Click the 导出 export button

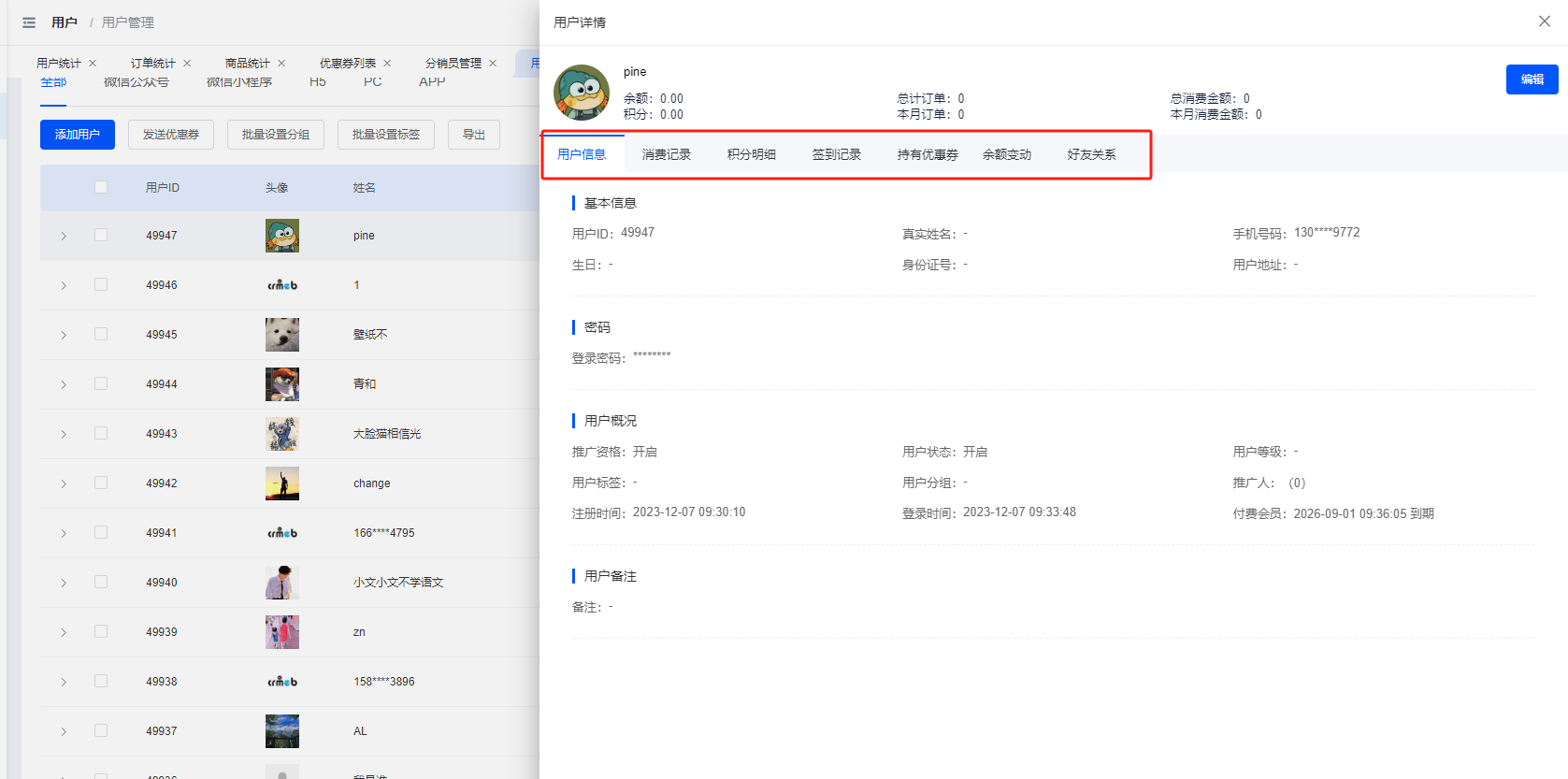pyautogui.click(x=473, y=135)
